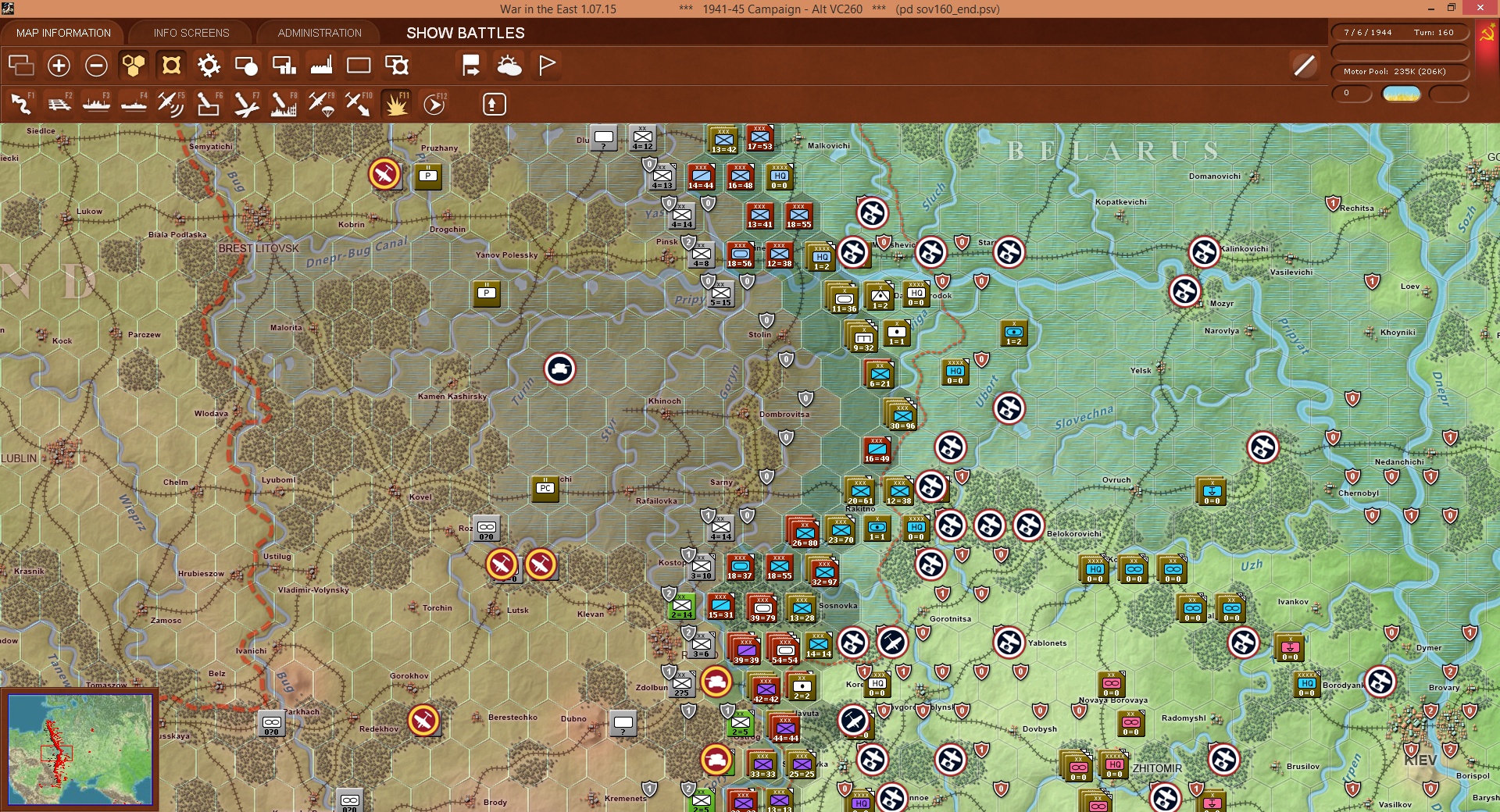Click the Kalinkovichi town label

[x=1245, y=249]
